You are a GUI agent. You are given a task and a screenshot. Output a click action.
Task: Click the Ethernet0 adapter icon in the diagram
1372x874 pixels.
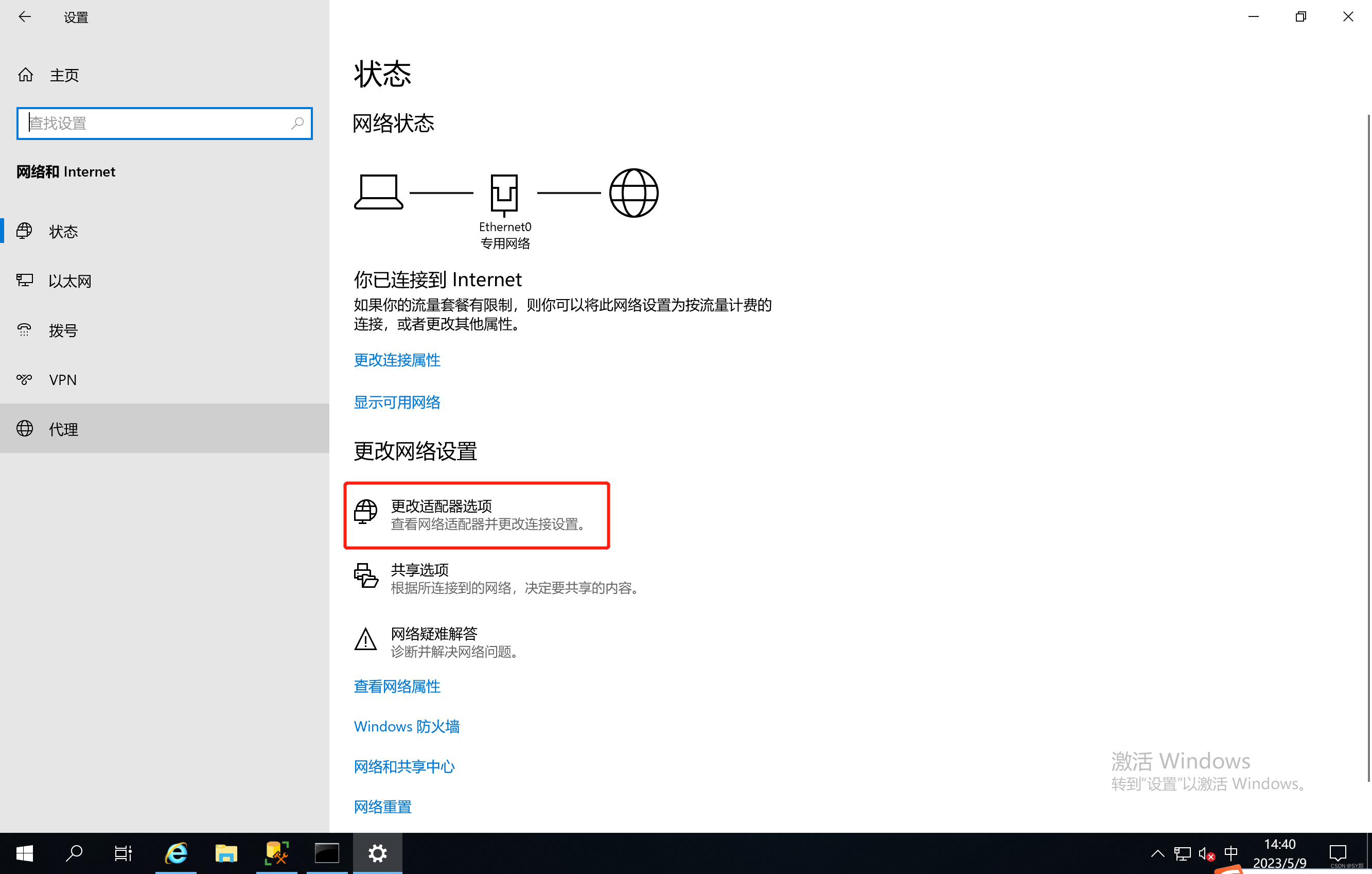pyautogui.click(x=504, y=194)
